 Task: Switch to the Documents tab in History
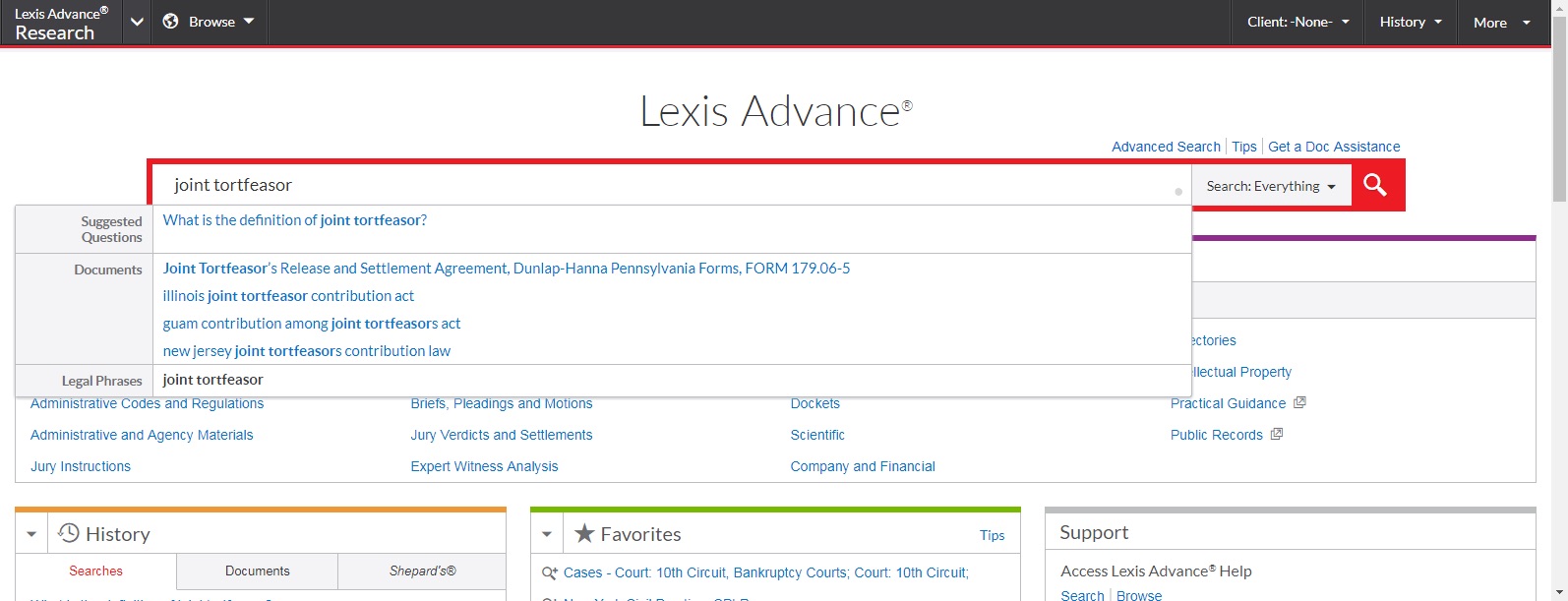point(258,571)
